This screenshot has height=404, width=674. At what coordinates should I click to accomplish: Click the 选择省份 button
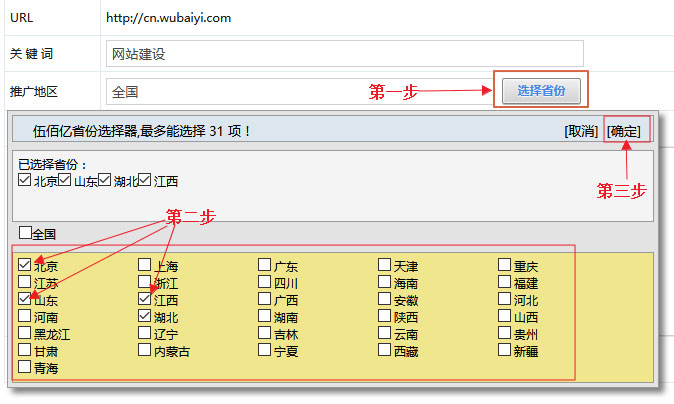[541, 91]
